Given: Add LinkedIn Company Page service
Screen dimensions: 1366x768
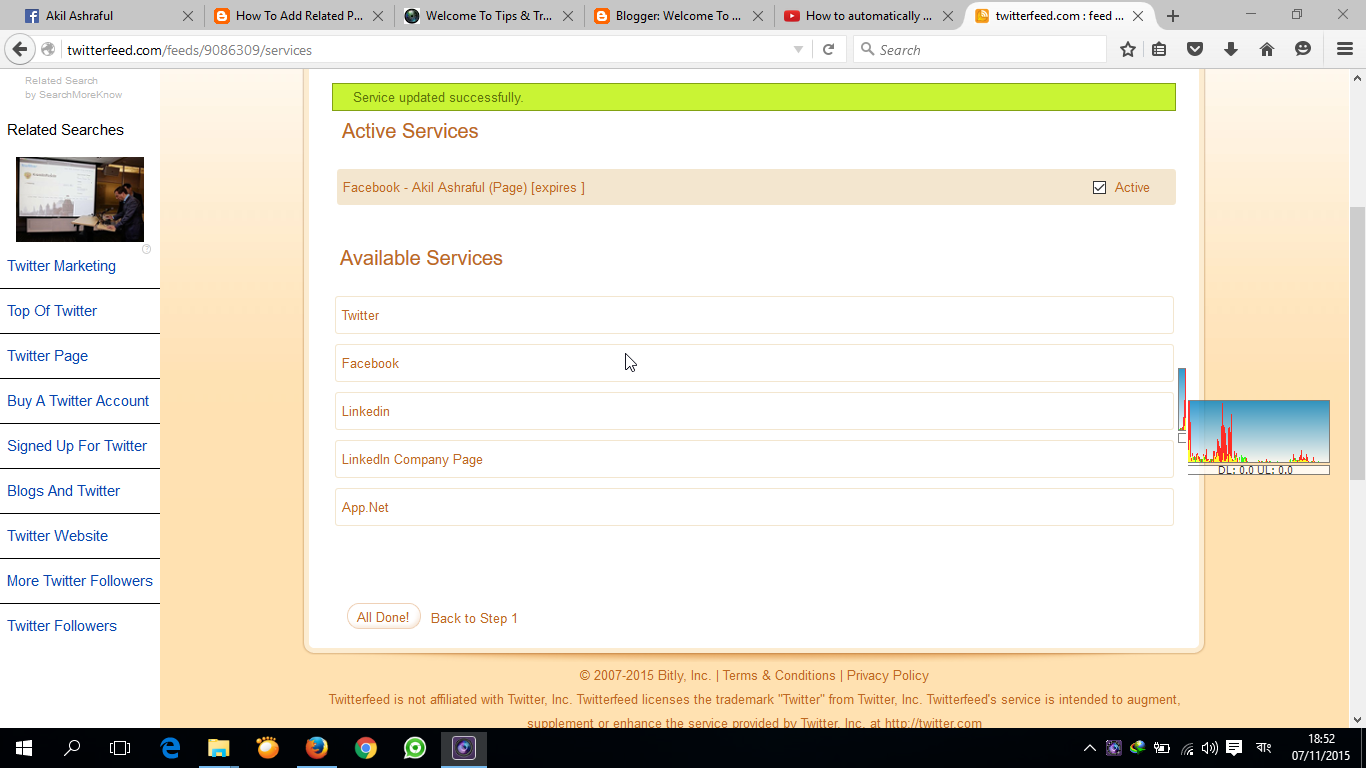Looking at the screenshot, I should pos(754,459).
